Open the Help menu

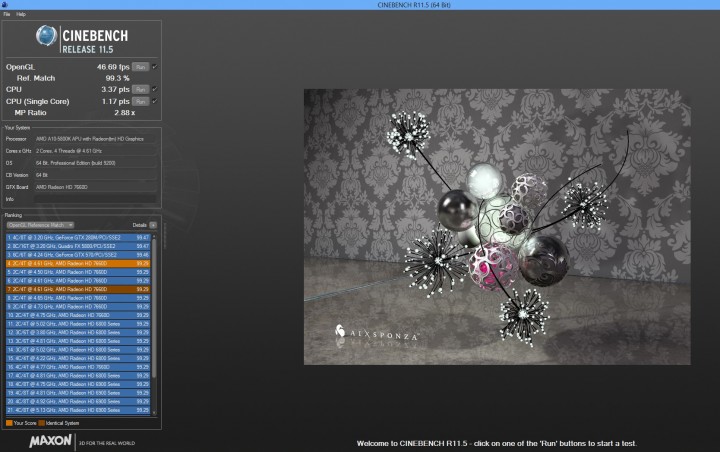[21, 15]
